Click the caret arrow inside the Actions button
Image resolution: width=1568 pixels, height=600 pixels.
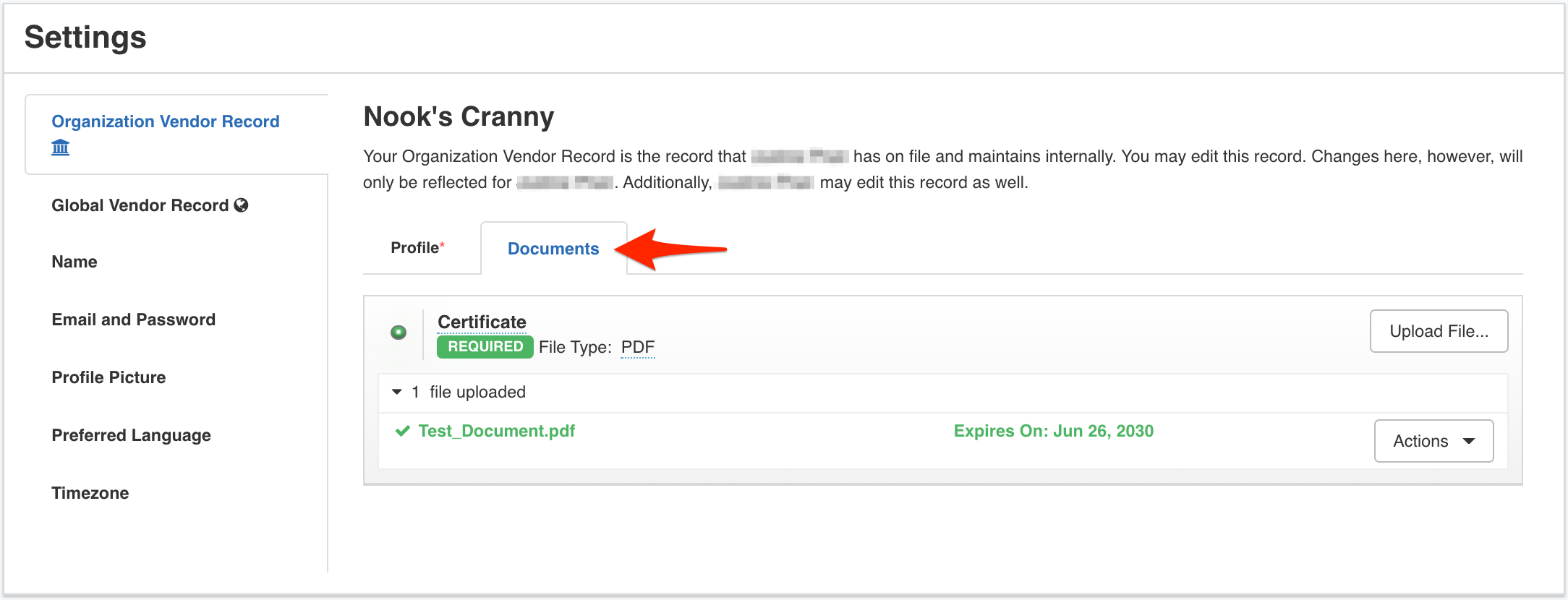click(1469, 441)
